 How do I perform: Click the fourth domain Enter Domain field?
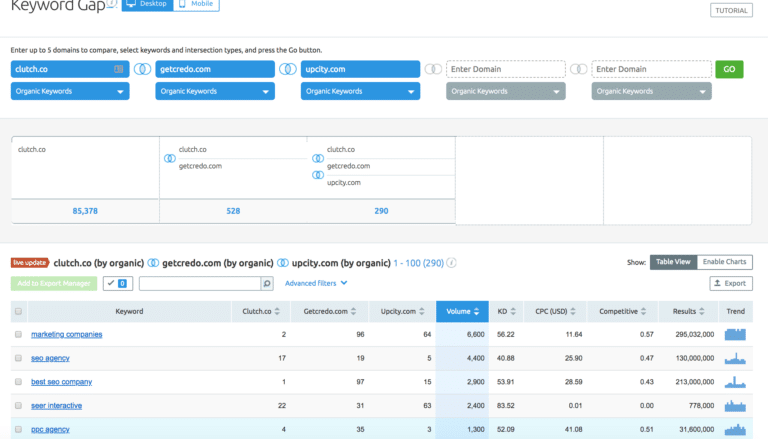point(505,69)
